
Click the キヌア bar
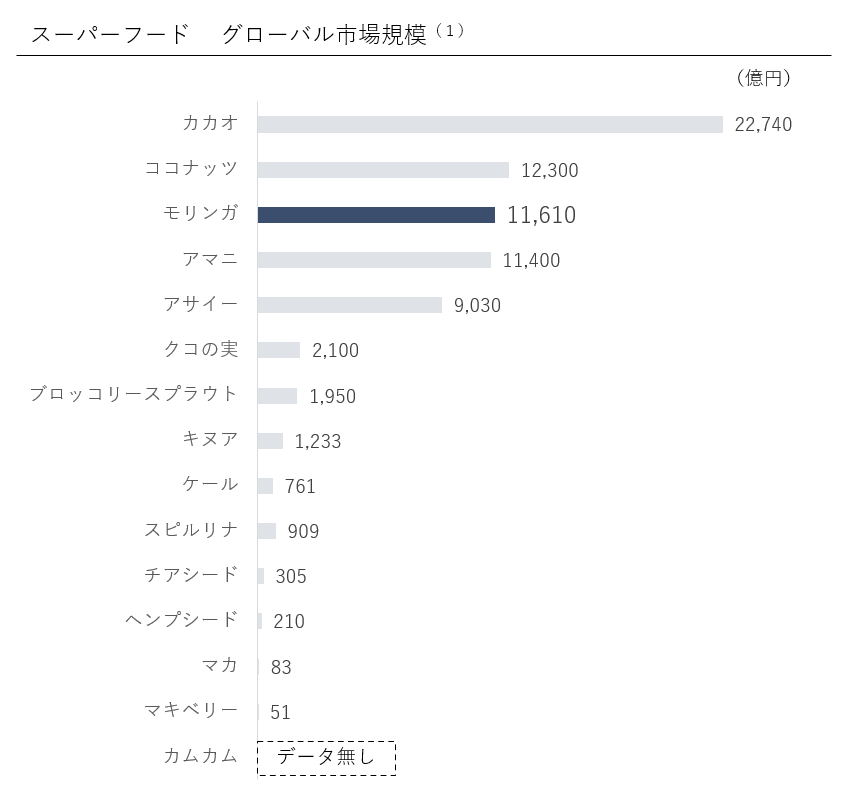point(270,441)
